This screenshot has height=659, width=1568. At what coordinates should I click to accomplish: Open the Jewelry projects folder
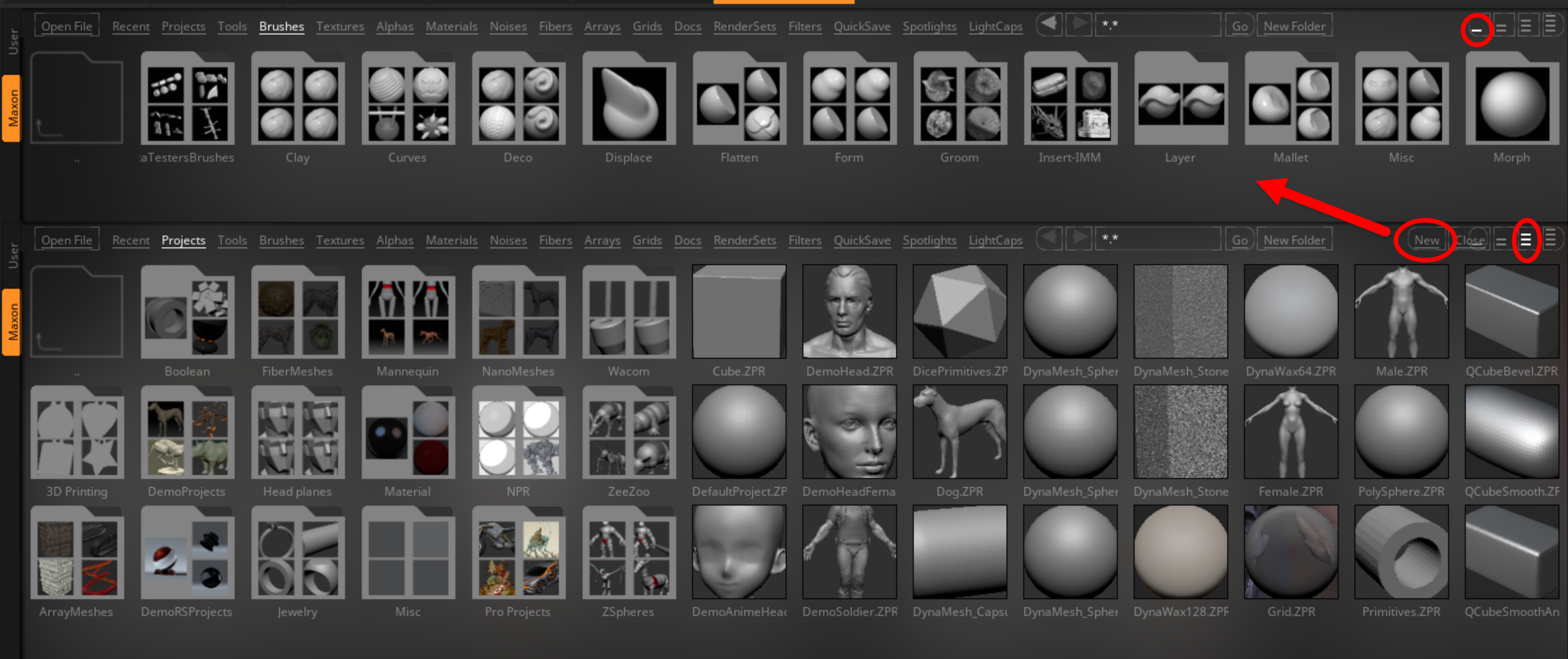click(298, 554)
